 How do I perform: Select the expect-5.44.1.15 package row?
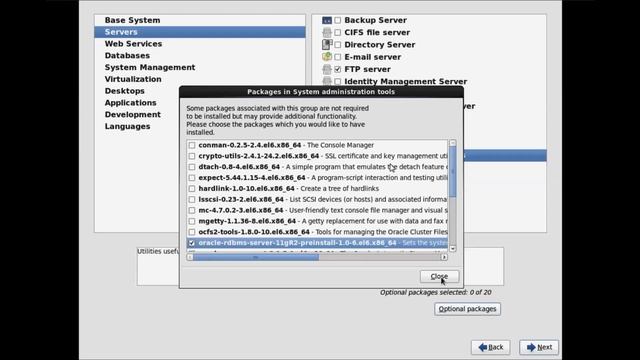[317, 178]
